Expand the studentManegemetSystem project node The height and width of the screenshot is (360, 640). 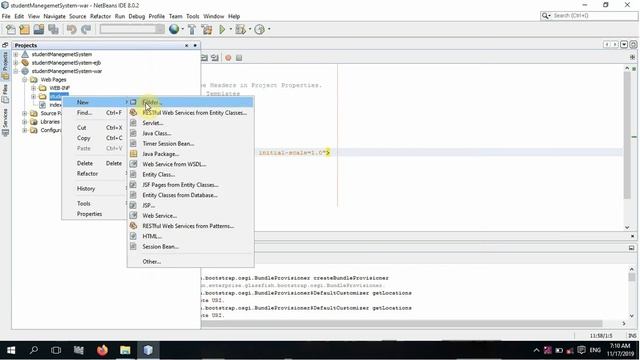(x=16, y=54)
